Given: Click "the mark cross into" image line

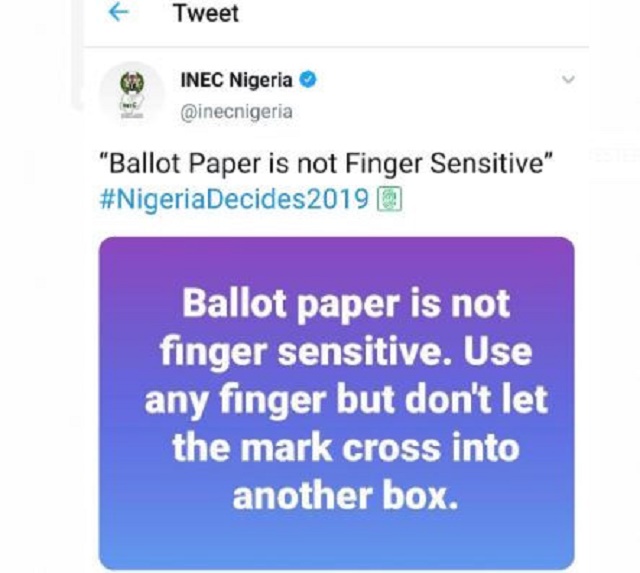Looking at the screenshot, I should [345, 447].
